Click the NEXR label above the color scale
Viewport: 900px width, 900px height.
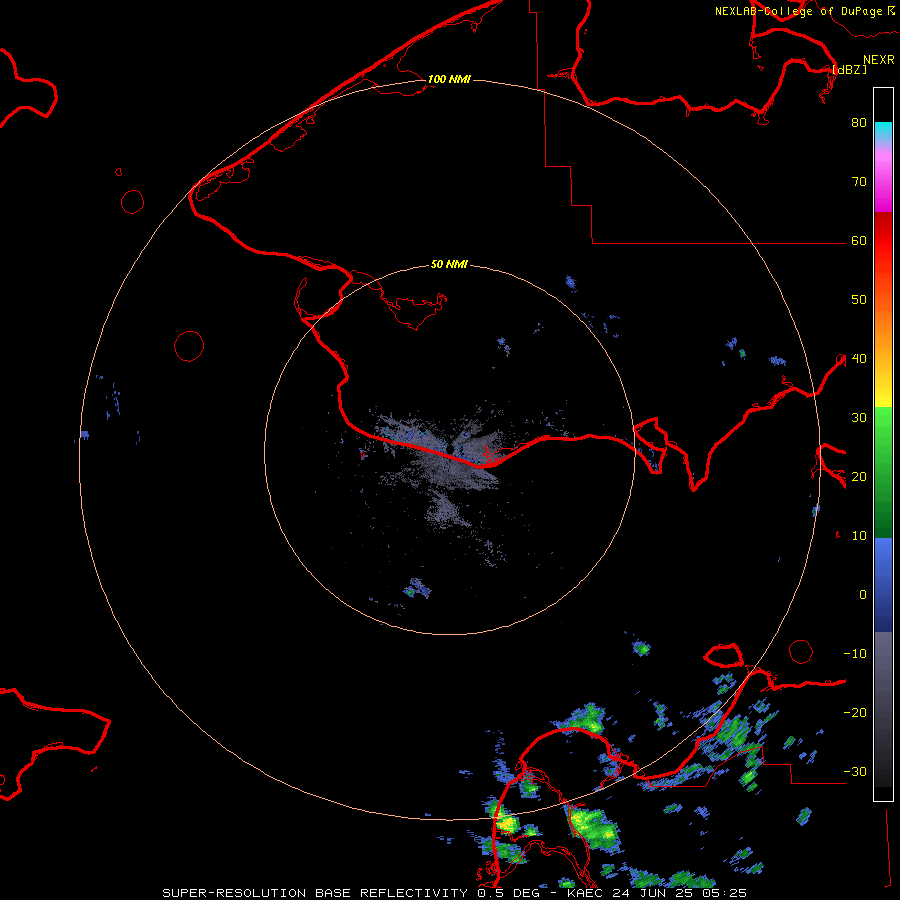tap(879, 60)
